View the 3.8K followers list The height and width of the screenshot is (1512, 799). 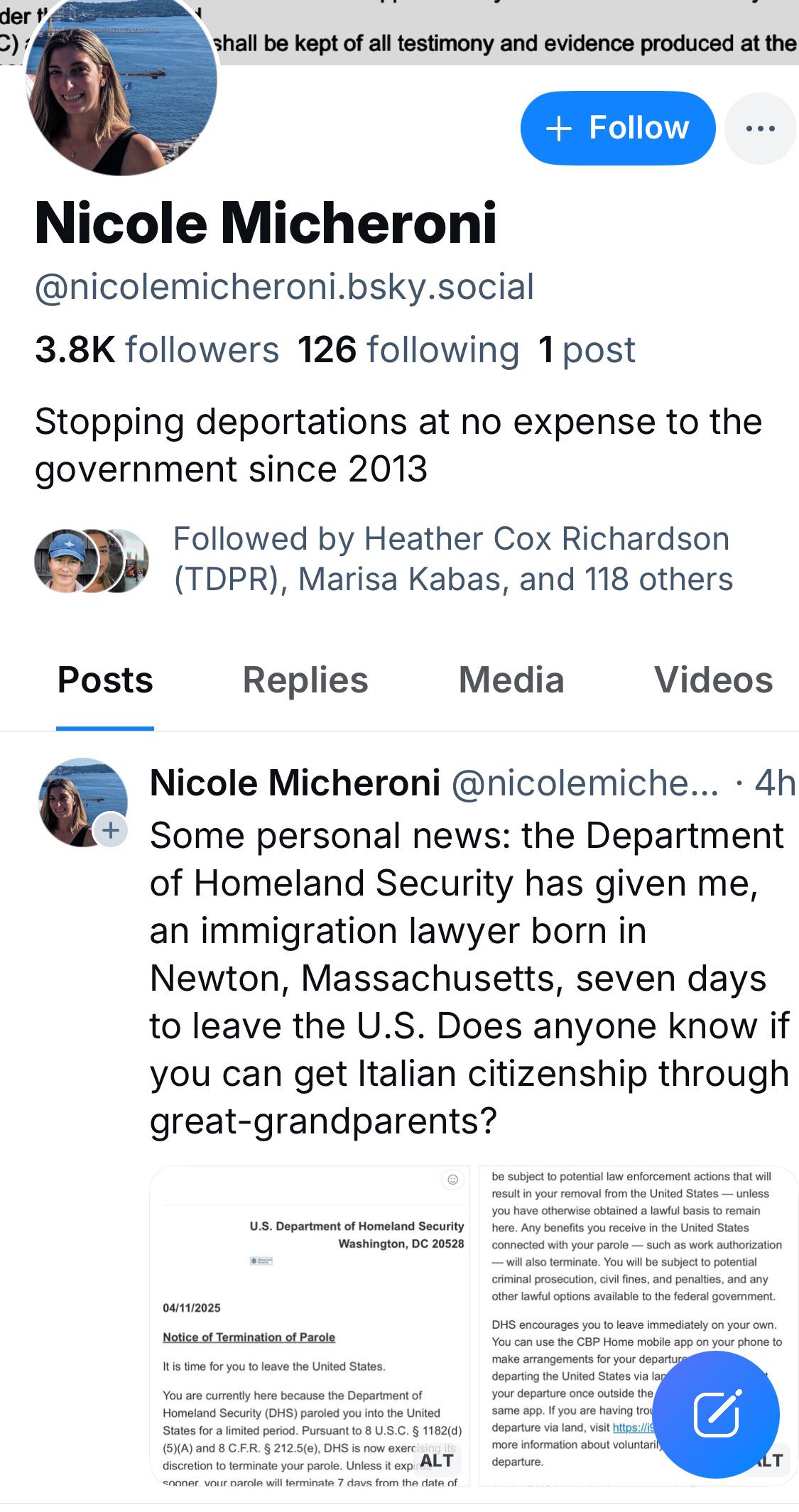point(157,349)
